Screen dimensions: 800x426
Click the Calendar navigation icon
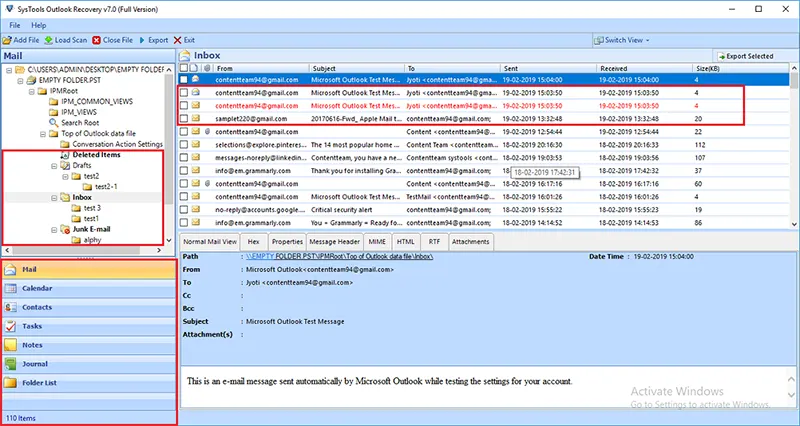click(11, 288)
